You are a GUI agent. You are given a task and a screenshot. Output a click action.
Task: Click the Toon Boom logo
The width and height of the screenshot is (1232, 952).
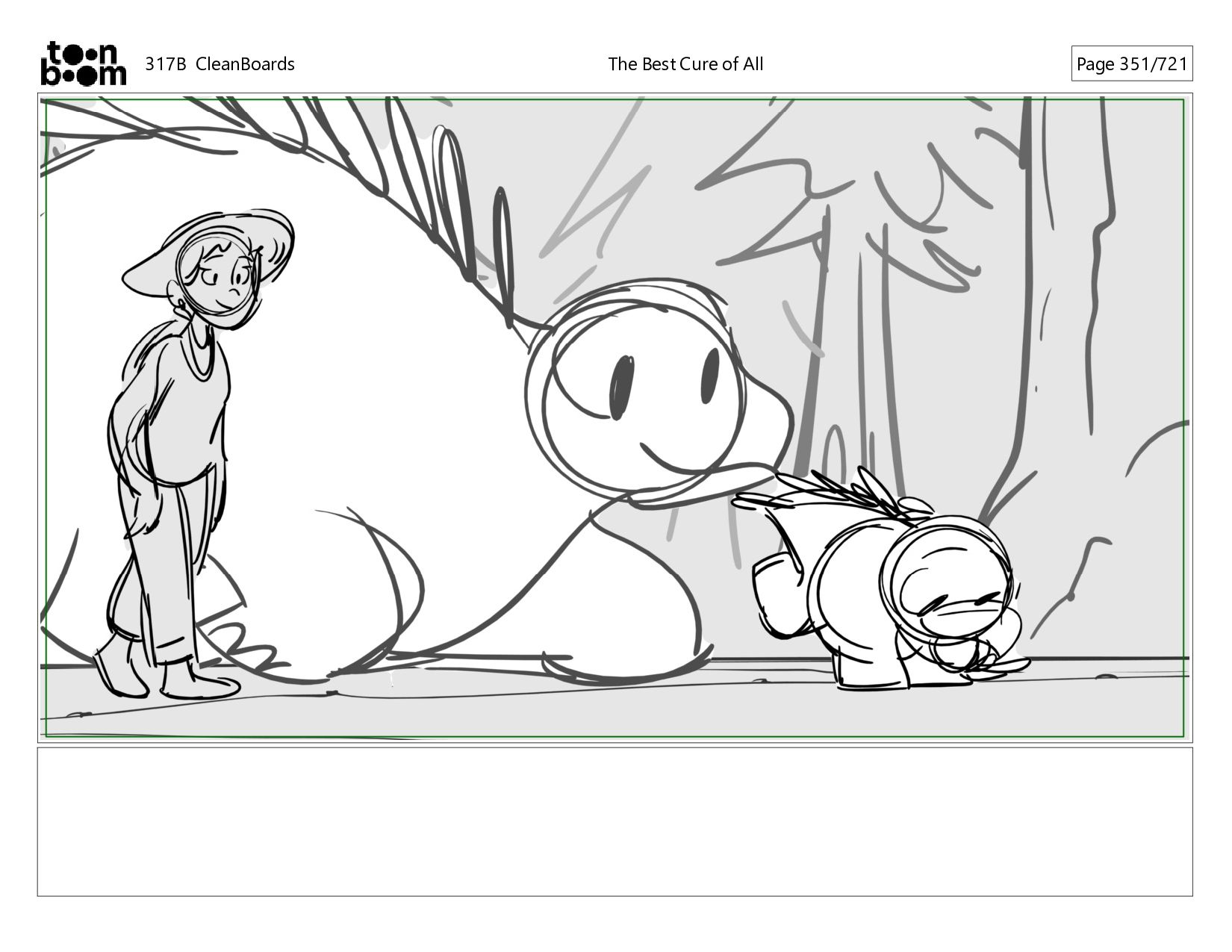pyautogui.click(x=83, y=63)
